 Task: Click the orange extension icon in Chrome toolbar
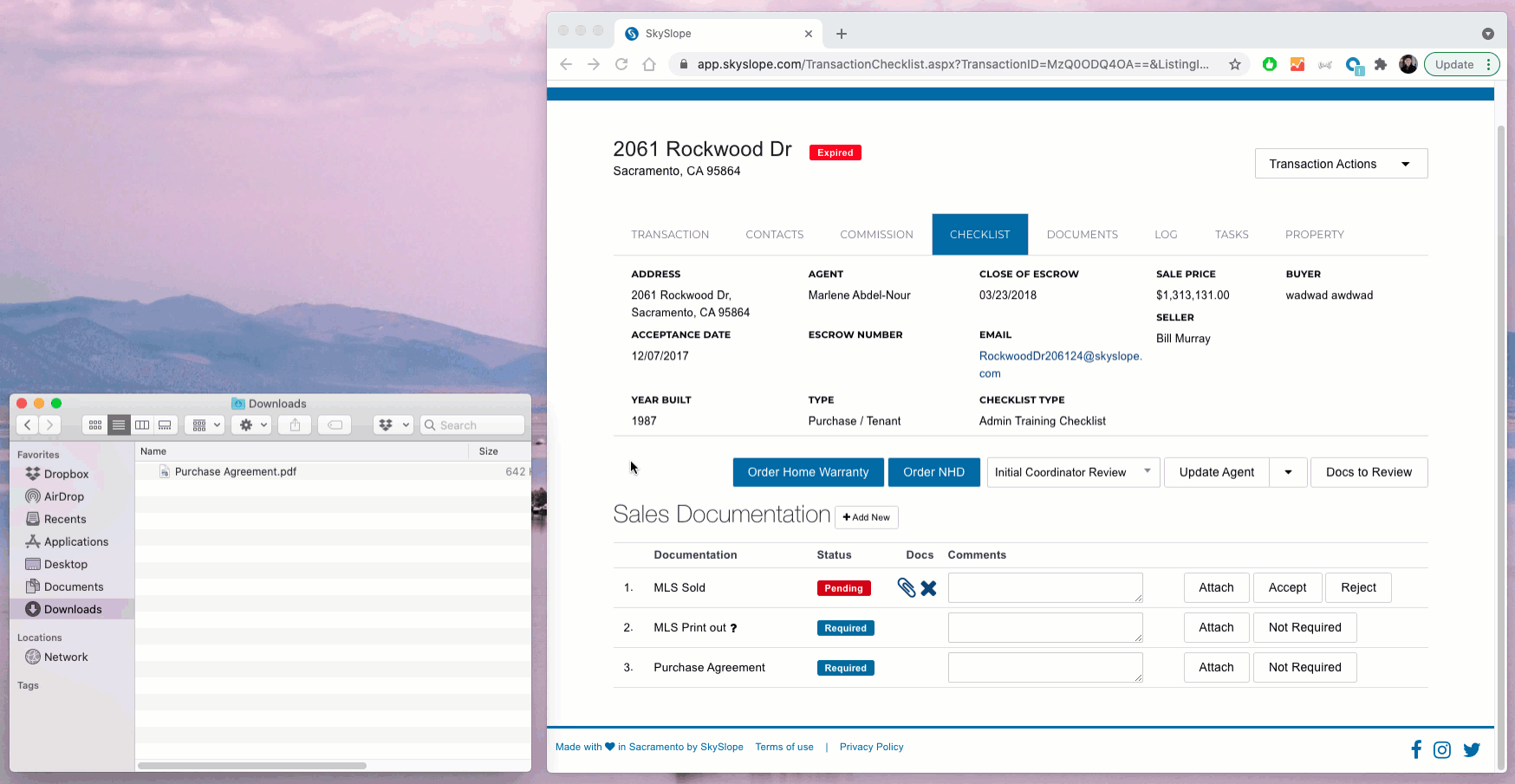point(1297,64)
